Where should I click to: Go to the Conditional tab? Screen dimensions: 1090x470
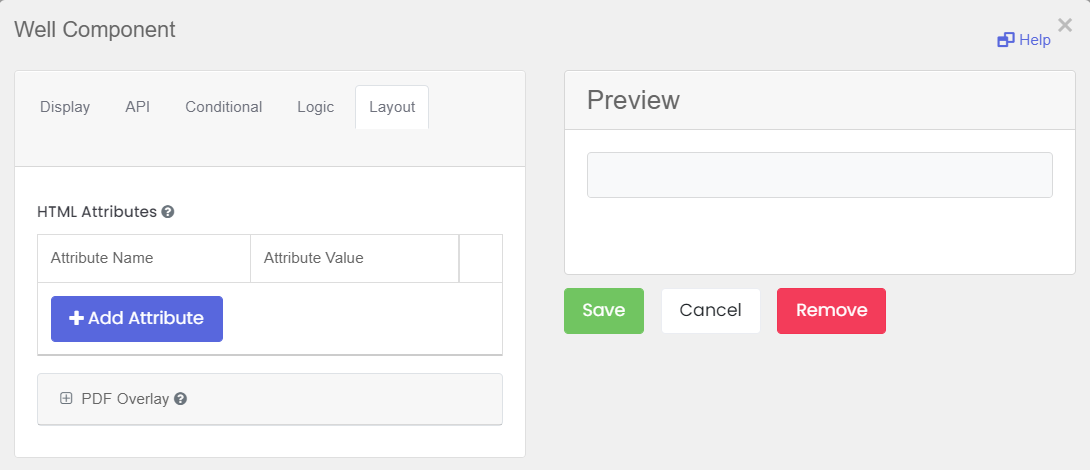pyautogui.click(x=224, y=107)
